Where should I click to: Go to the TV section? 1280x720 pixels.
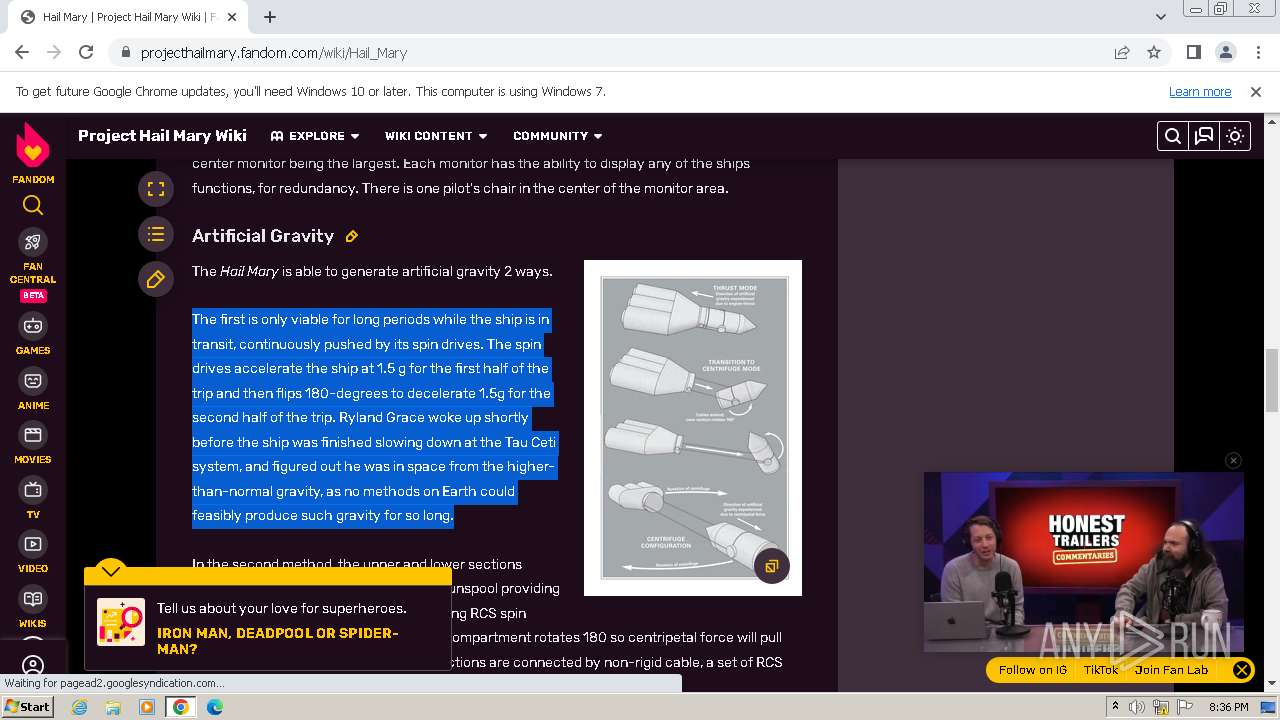(x=33, y=499)
